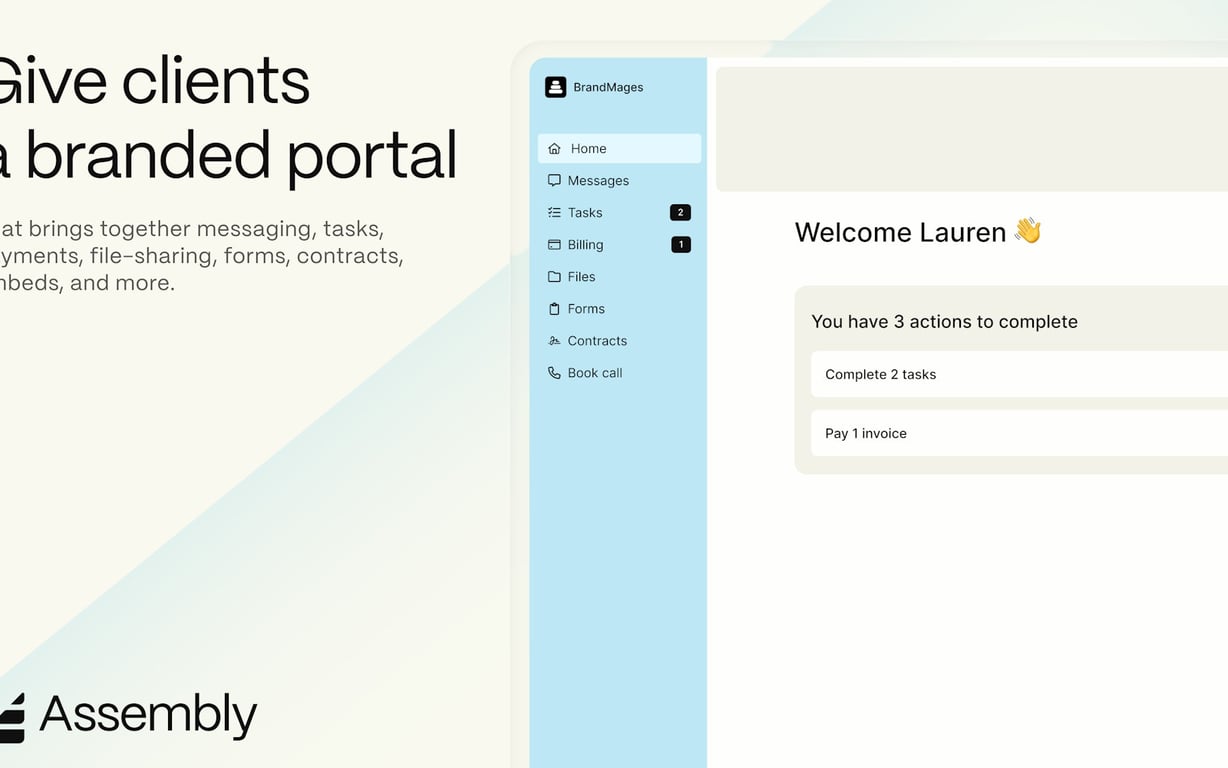
Task: Click the Contracts signature icon
Action: (x=554, y=340)
